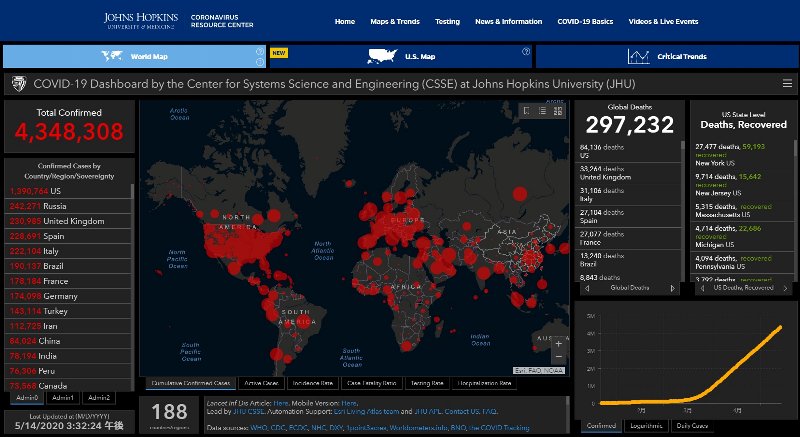Click the United States silhouette icon

382,56
